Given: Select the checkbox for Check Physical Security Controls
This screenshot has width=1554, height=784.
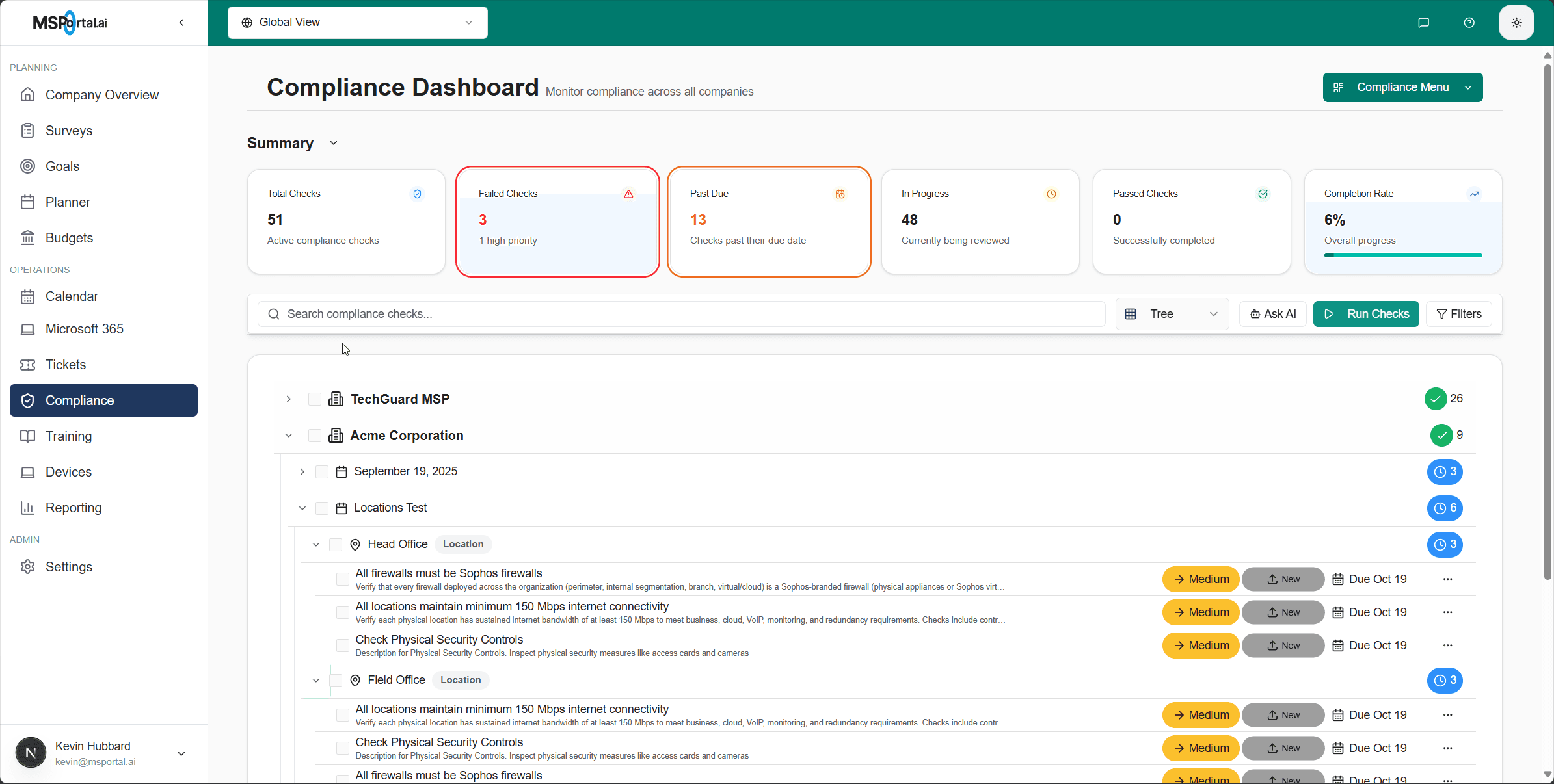Looking at the screenshot, I should point(342,646).
